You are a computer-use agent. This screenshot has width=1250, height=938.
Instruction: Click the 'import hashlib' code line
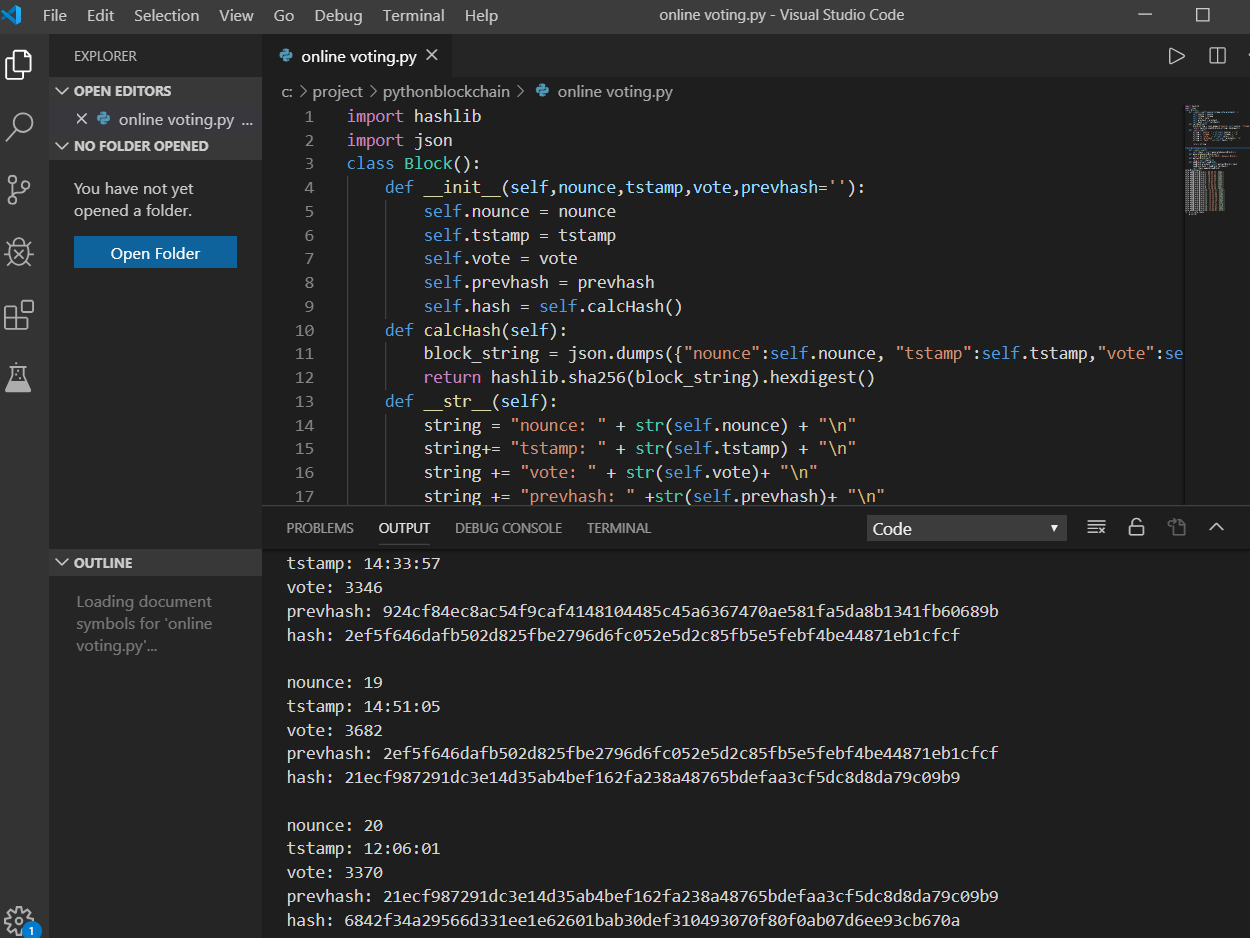(x=414, y=116)
